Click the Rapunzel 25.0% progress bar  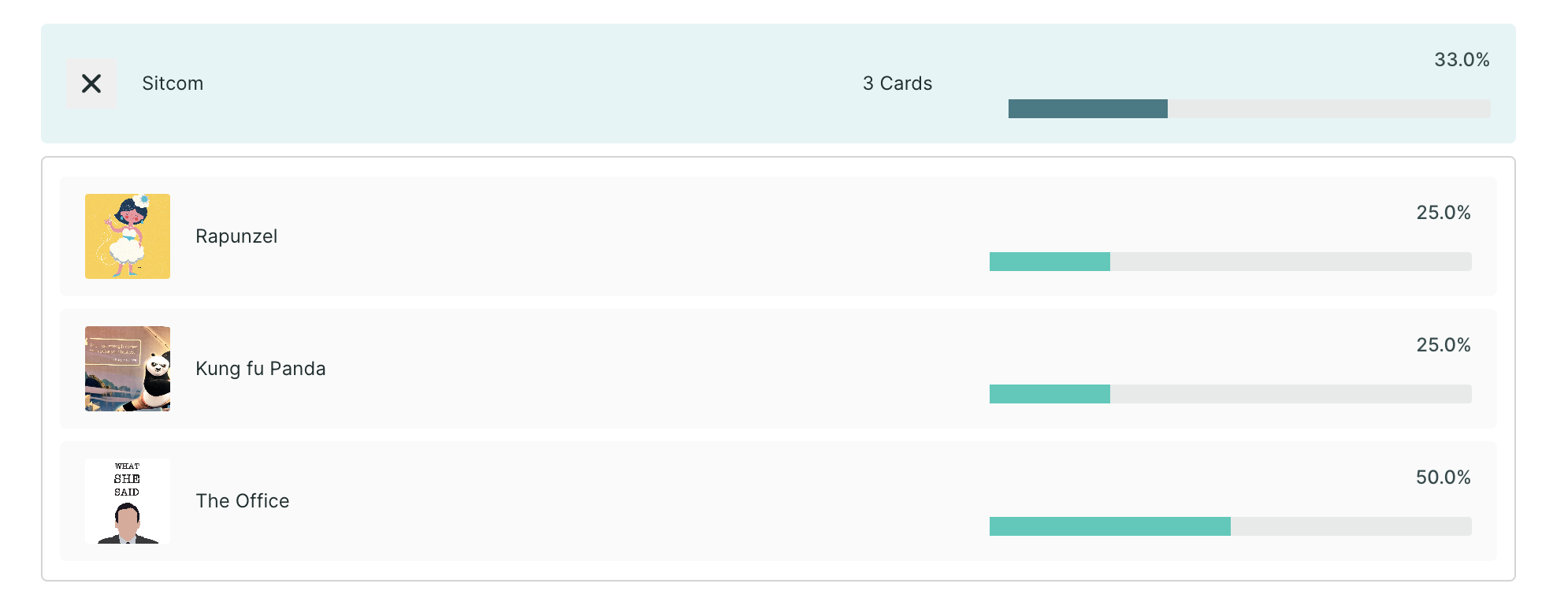tap(1231, 262)
